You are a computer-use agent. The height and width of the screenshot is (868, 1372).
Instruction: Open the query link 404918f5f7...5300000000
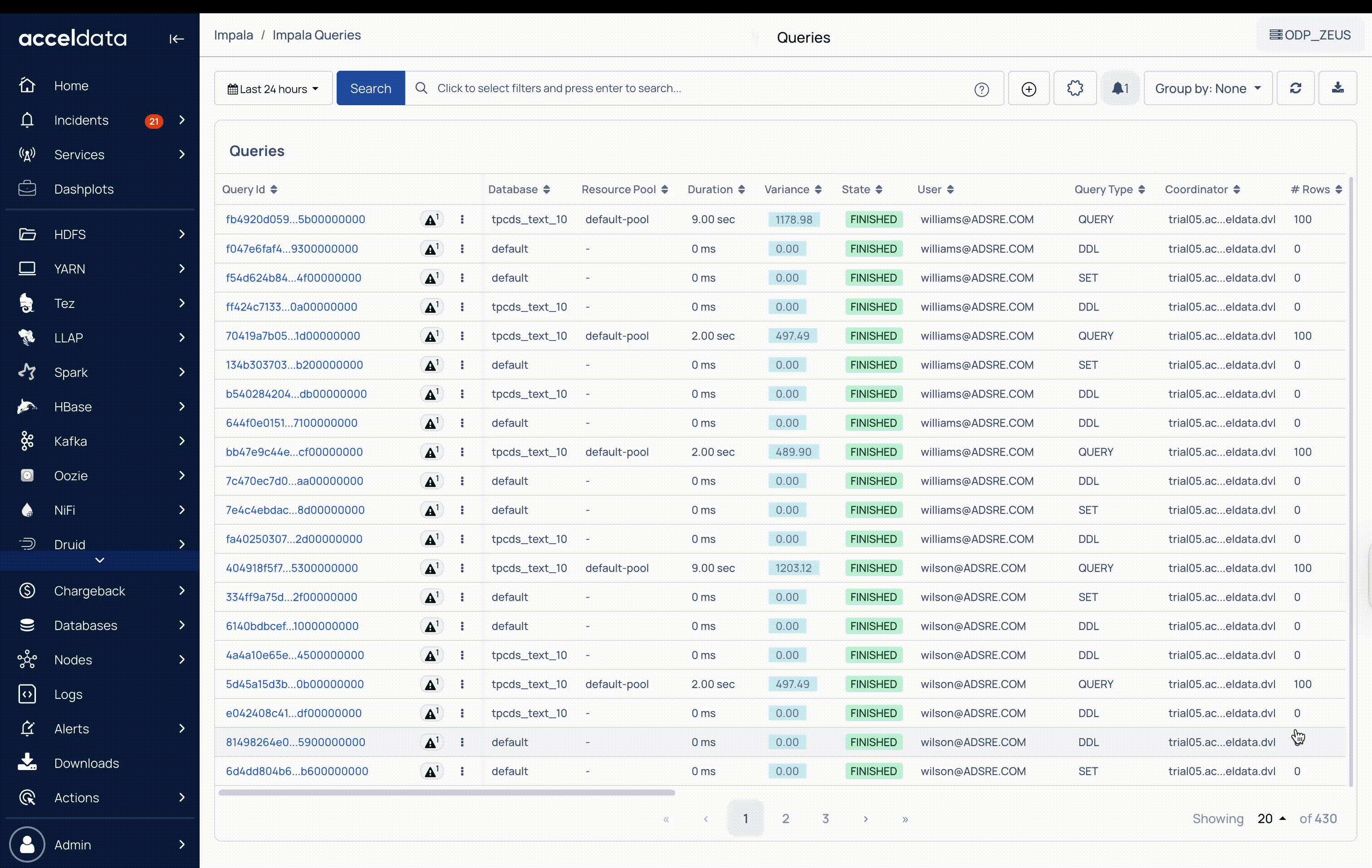click(x=292, y=568)
